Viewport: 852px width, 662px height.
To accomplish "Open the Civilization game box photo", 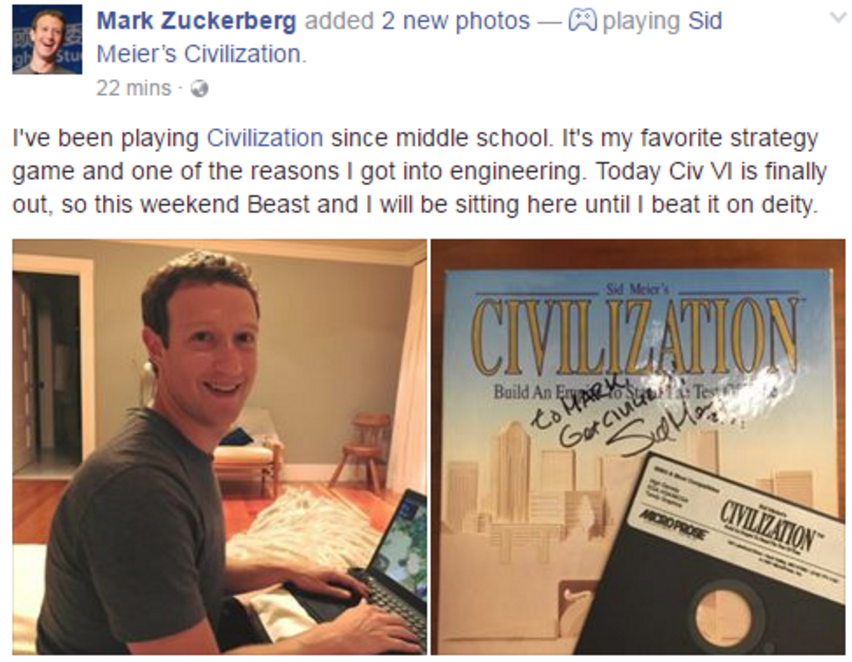I will pyautogui.click(x=638, y=447).
